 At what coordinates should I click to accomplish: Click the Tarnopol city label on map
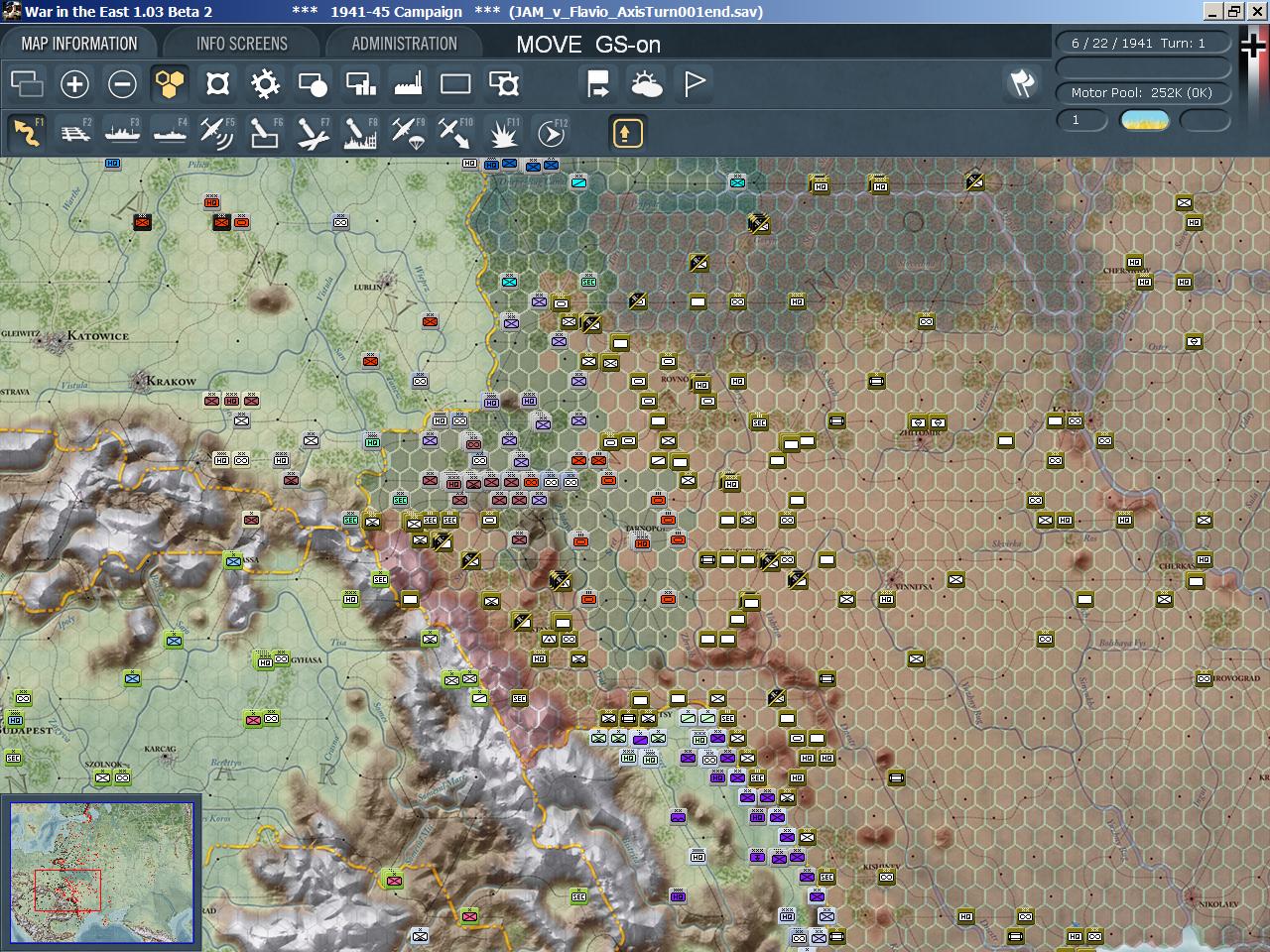pyautogui.click(x=645, y=529)
